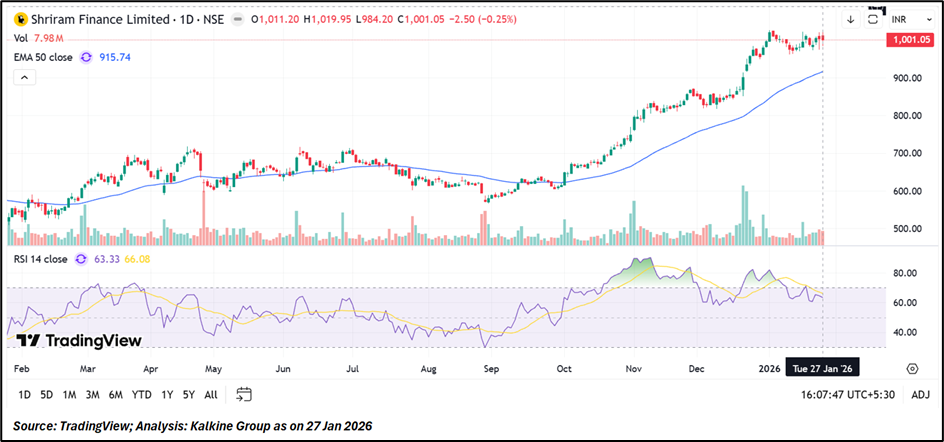The image size is (944, 442).
Task: Click the TradingView logo on chart
Action: [x=79, y=340]
